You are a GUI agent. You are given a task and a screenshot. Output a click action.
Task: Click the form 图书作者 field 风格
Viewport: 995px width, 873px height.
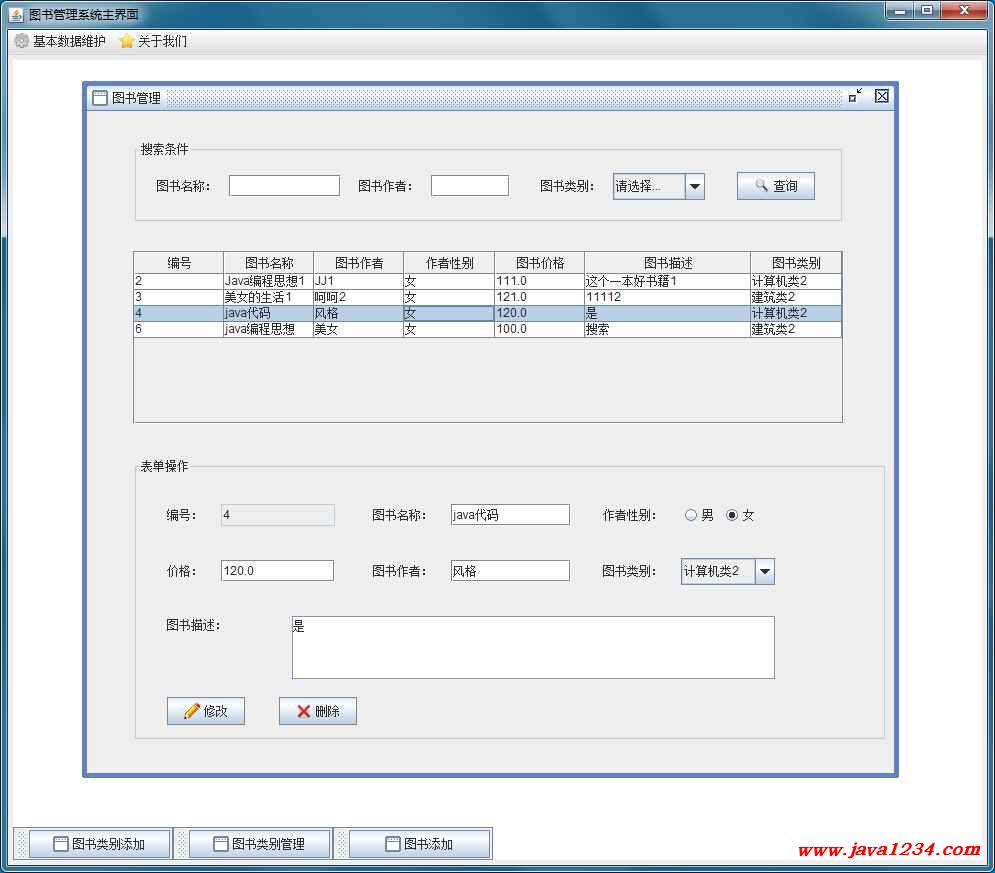[510, 570]
